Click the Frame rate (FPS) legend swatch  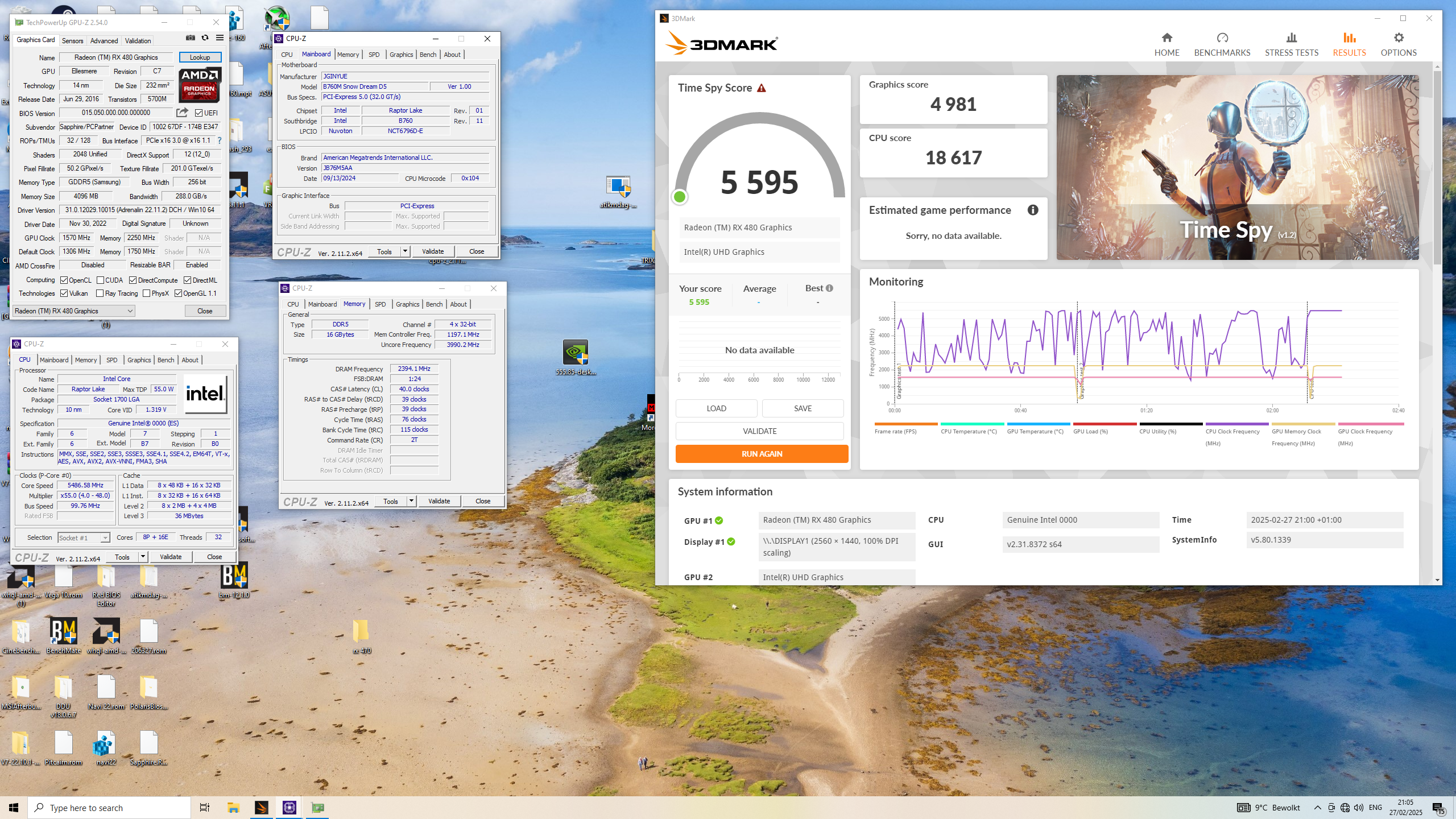pos(906,424)
